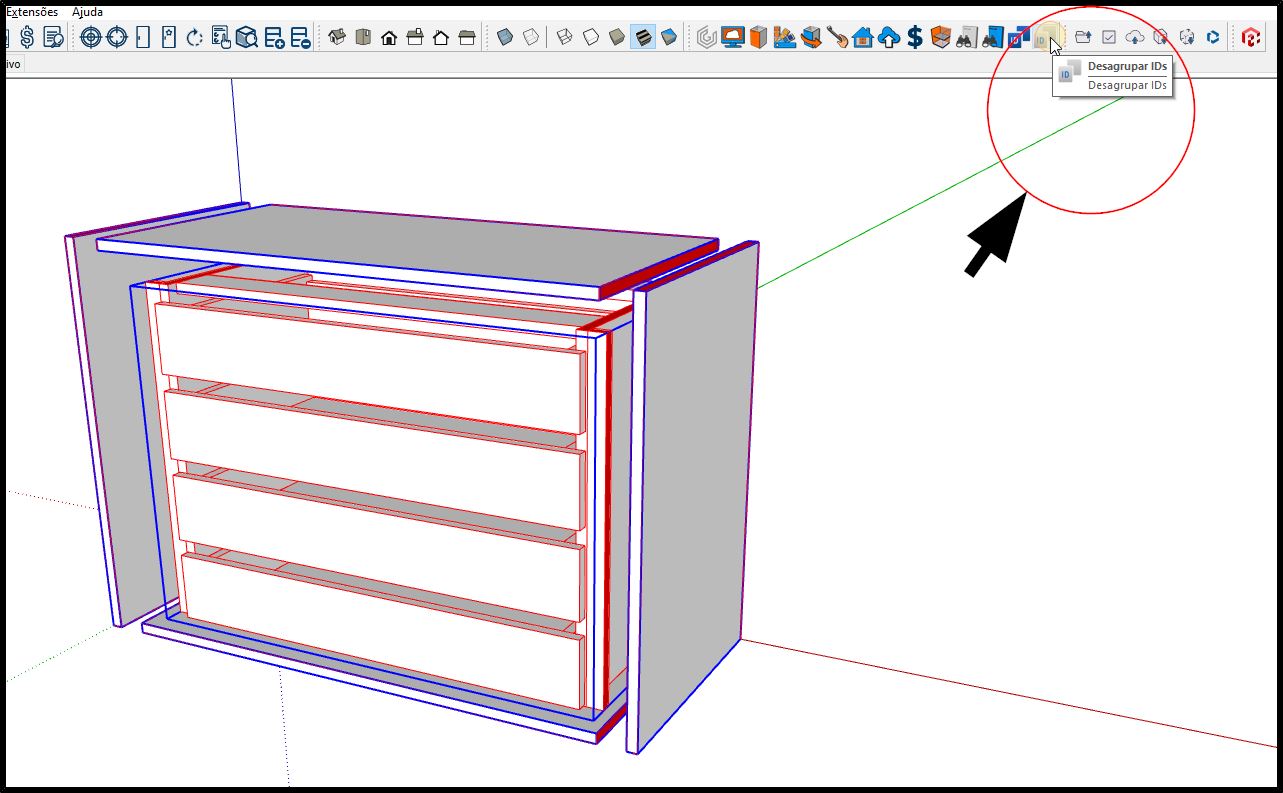Click the dollar sign icon at toolbar start
The height and width of the screenshot is (793, 1283).
point(27,38)
